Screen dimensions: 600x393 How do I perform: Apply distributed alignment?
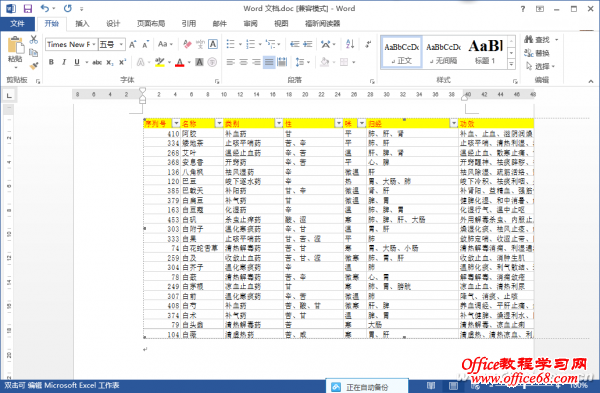pos(282,62)
